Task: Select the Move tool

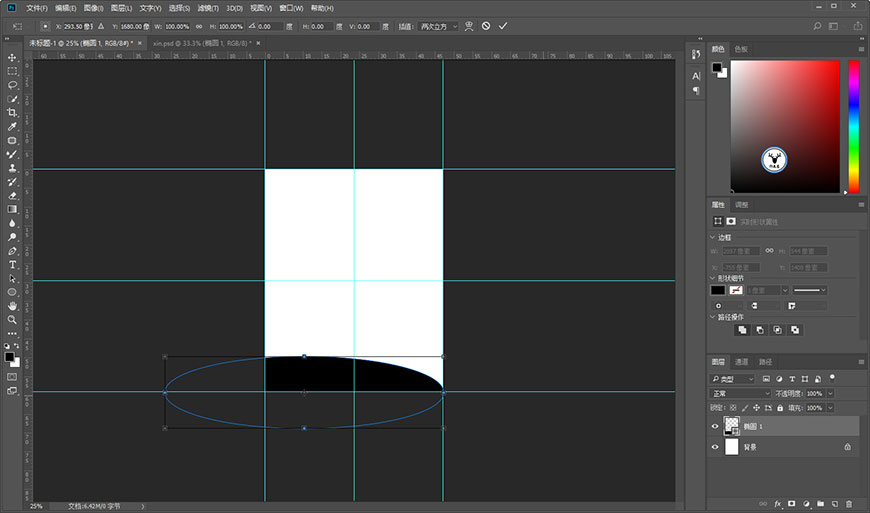Action: coord(12,58)
